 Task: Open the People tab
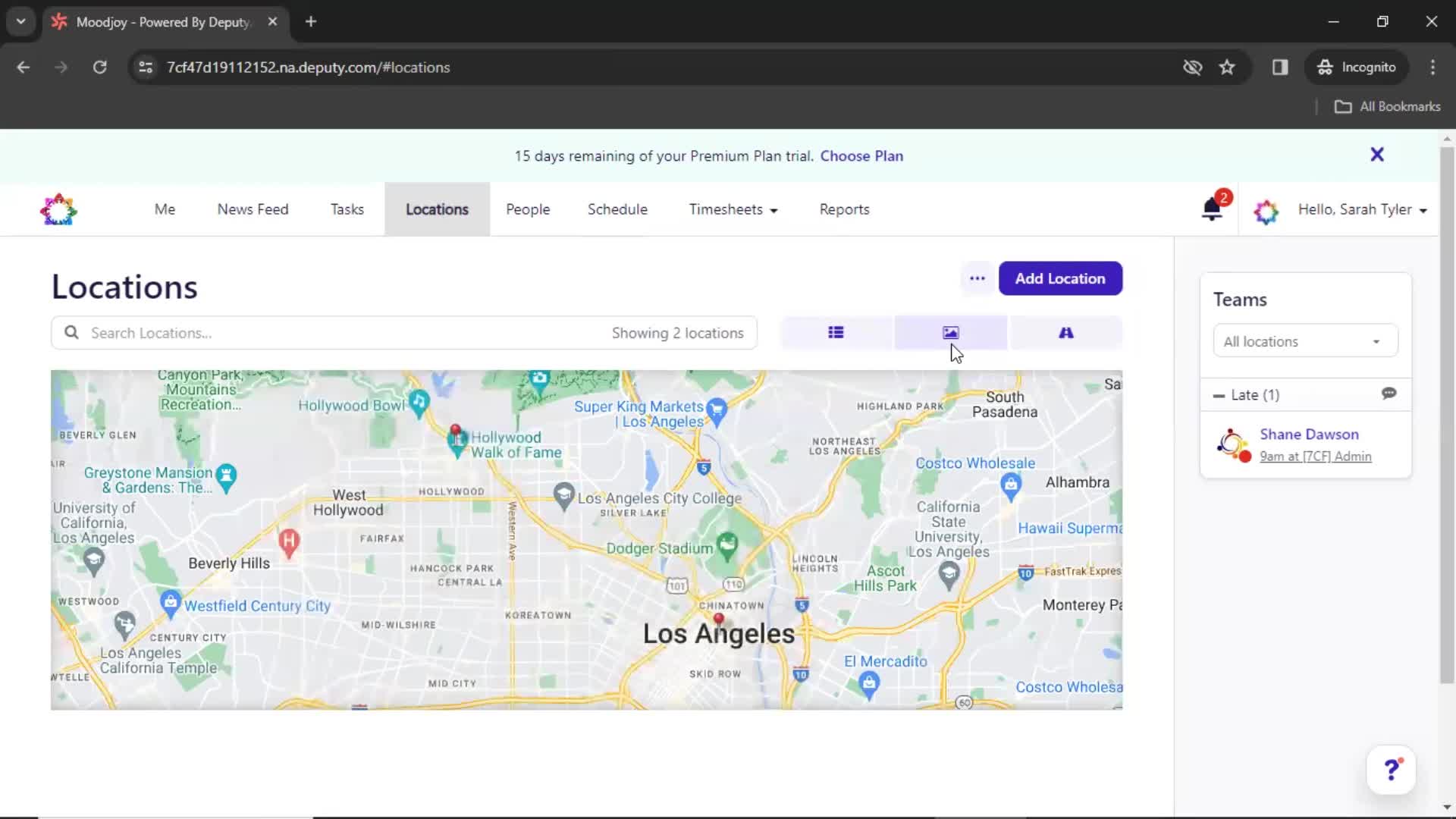pos(528,209)
